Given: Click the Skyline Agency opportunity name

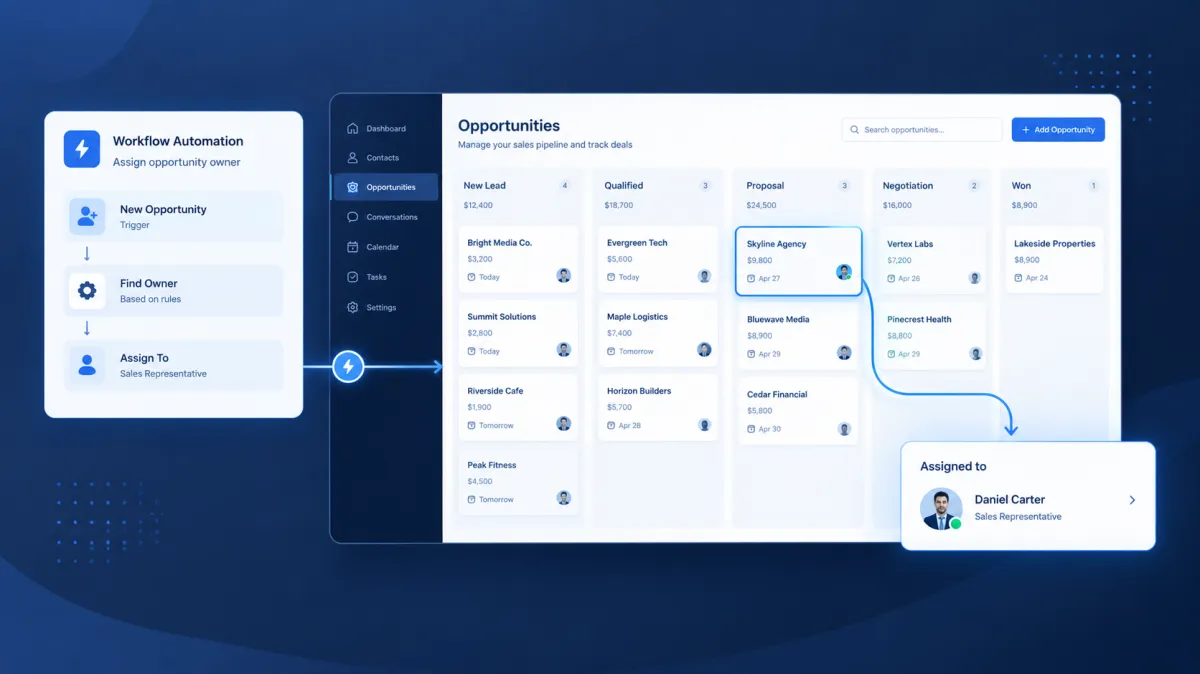Looking at the screenshot, I should 776,244.
